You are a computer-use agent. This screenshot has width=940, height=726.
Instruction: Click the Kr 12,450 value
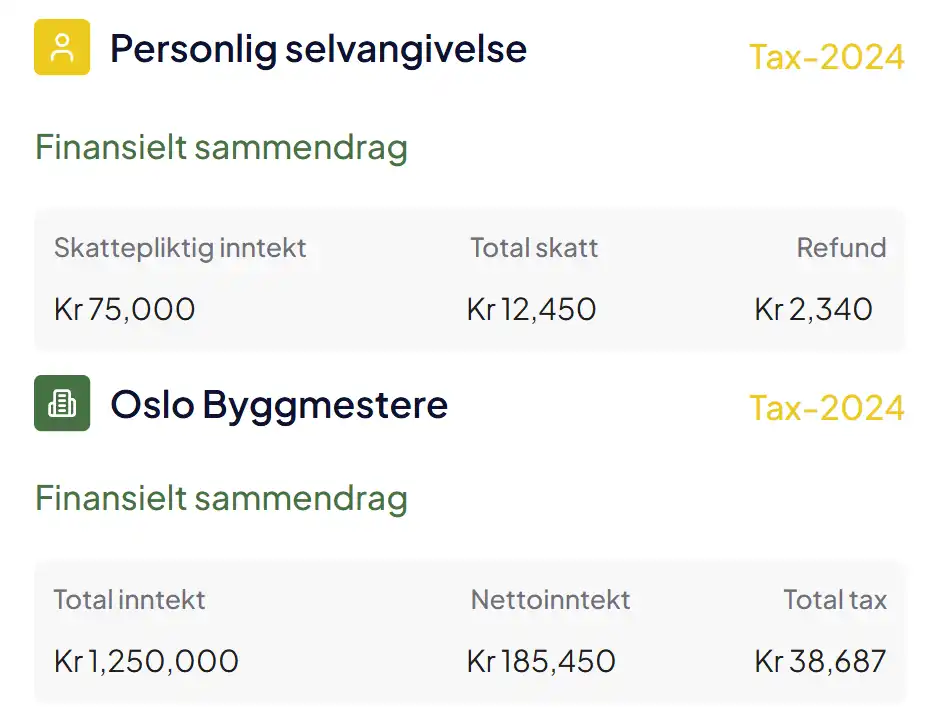[x=532, y=309]
